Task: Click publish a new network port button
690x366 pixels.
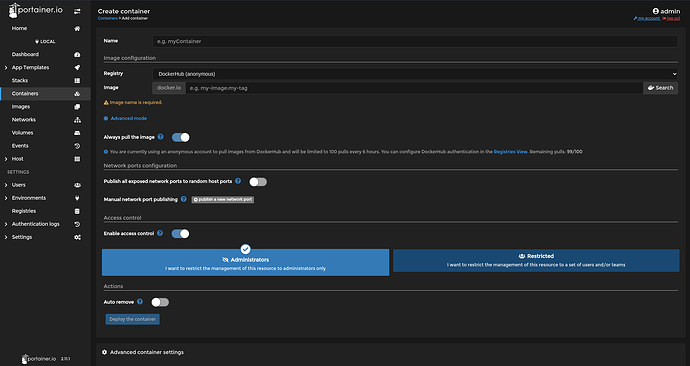Action: pos(223,200)
